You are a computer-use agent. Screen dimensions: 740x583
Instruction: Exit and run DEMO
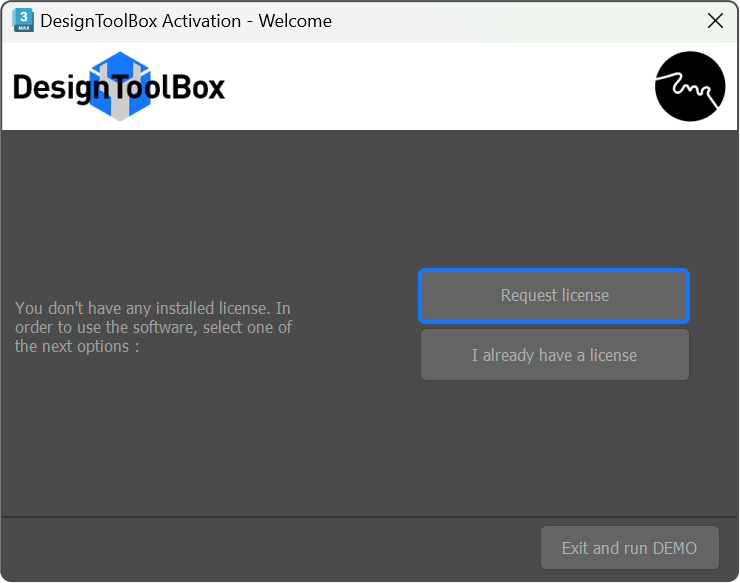[630, 548]
